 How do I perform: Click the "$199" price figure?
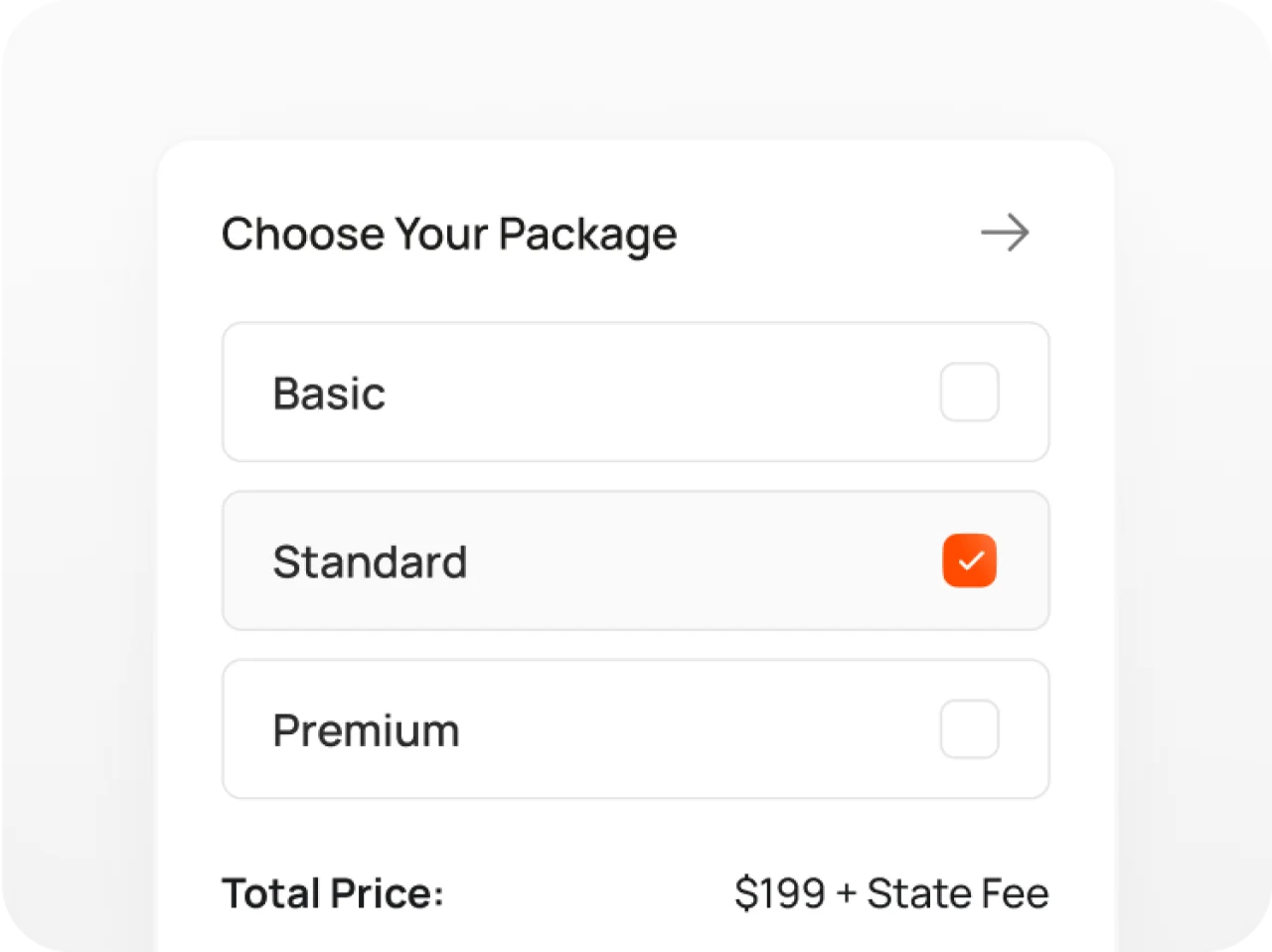coord(780,893)
